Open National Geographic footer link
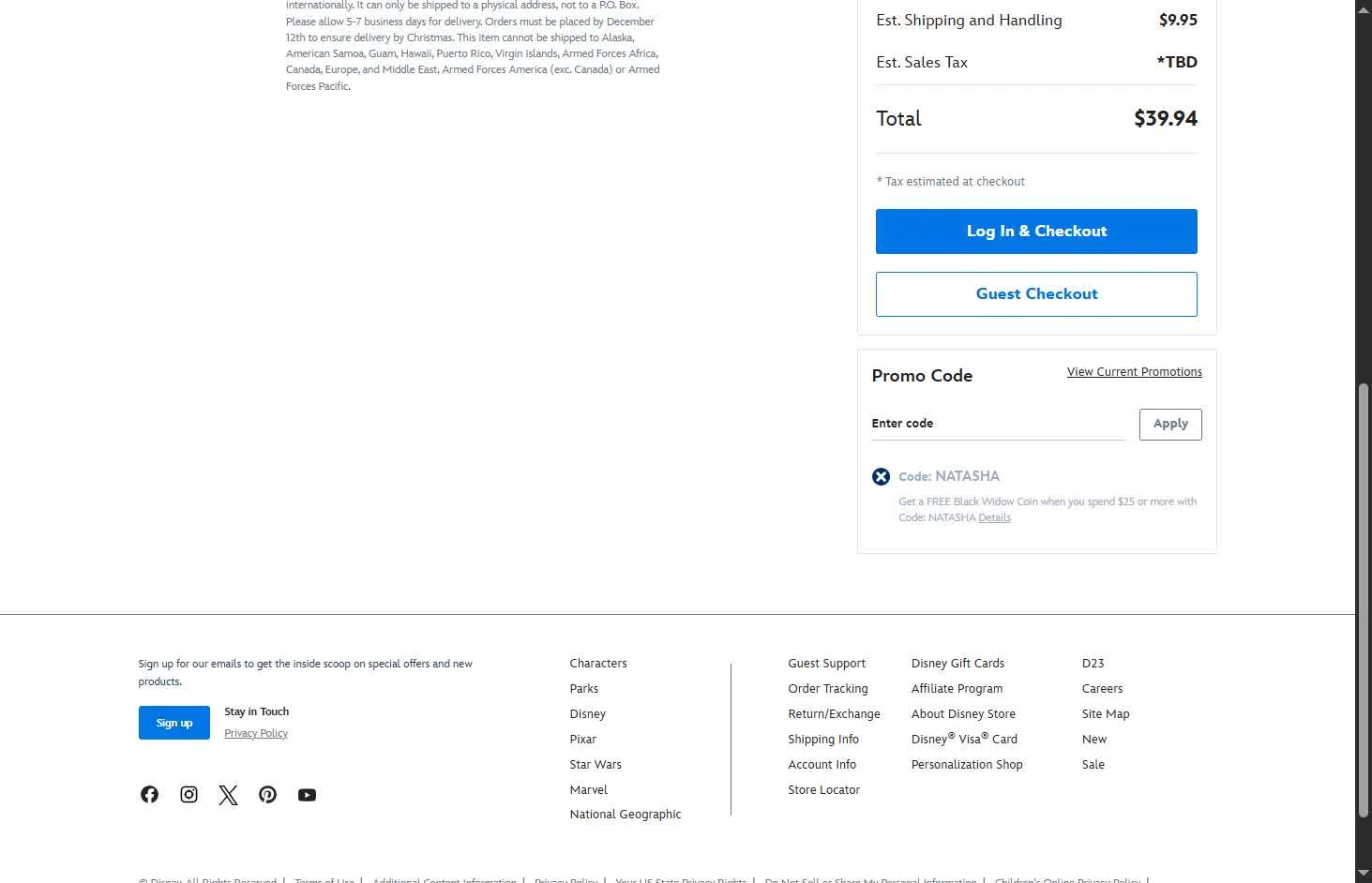 click(626, 815)
